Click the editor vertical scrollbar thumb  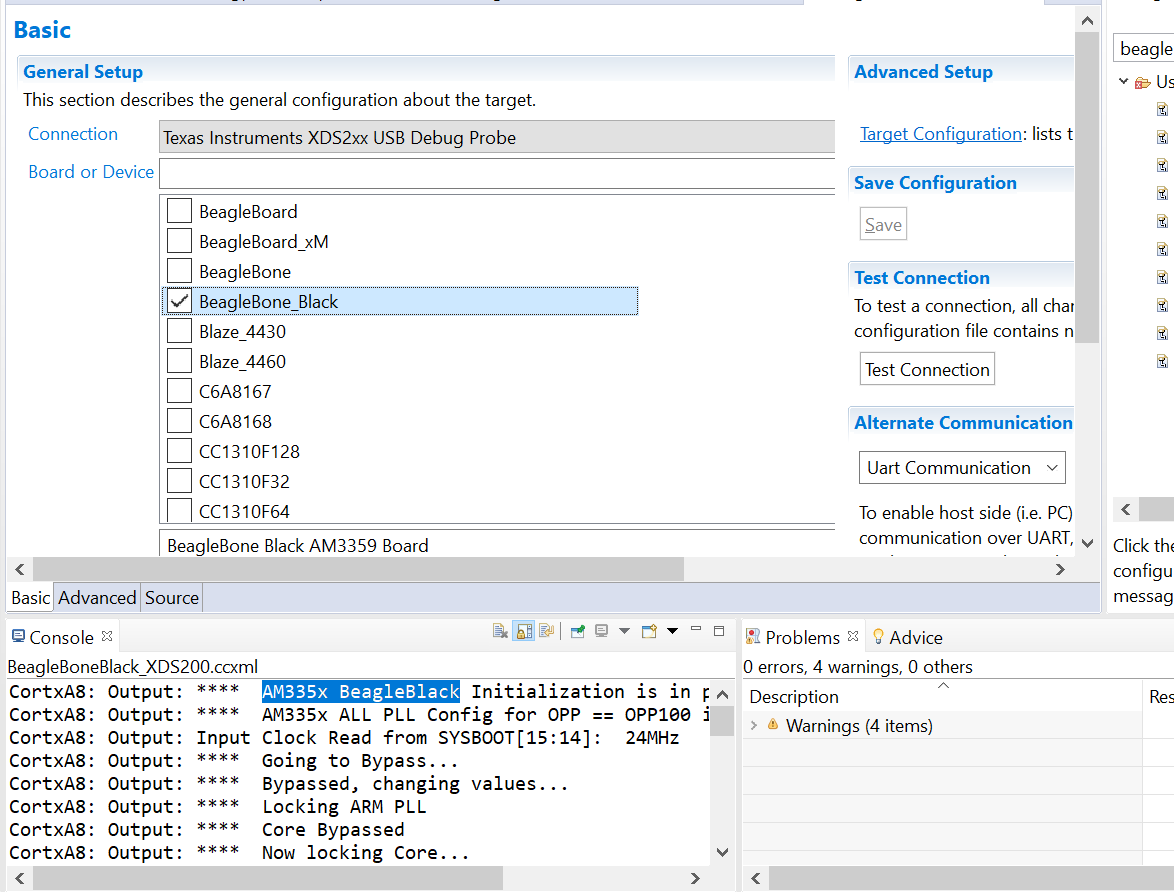(1087, 187)
